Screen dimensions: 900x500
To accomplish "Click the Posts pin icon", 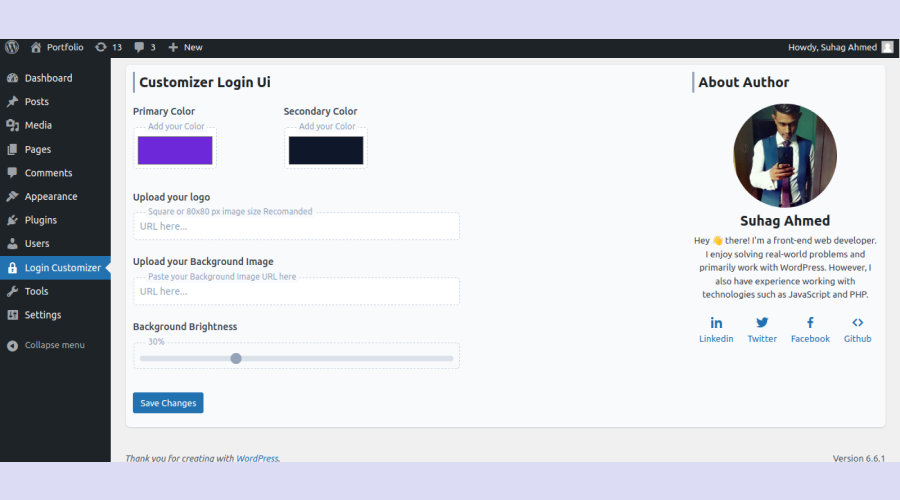I will pos(12,102).
